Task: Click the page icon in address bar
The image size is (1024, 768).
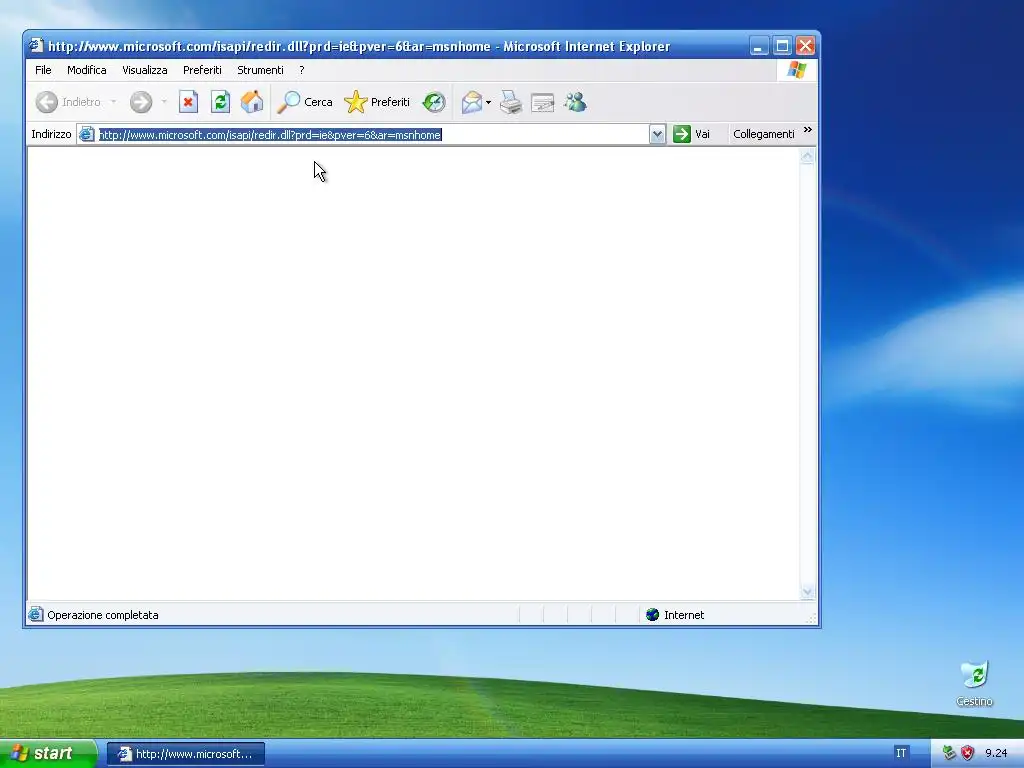Action: (86, 135)
